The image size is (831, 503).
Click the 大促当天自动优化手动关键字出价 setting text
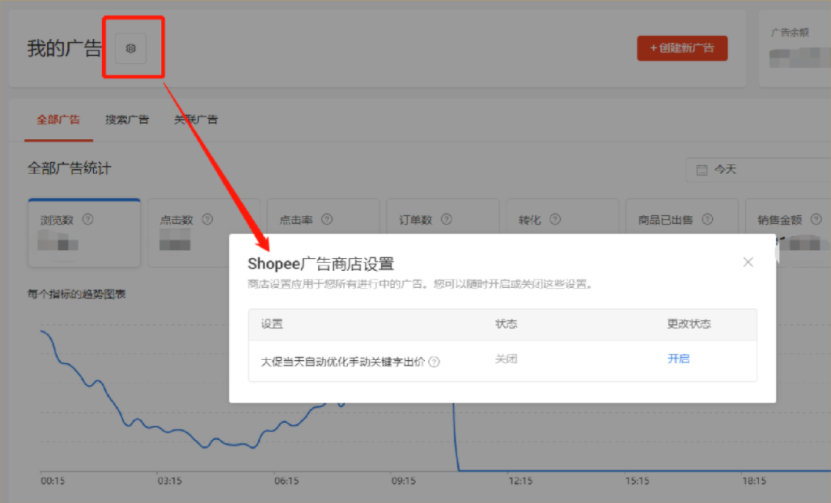click(x=343, y=362)
